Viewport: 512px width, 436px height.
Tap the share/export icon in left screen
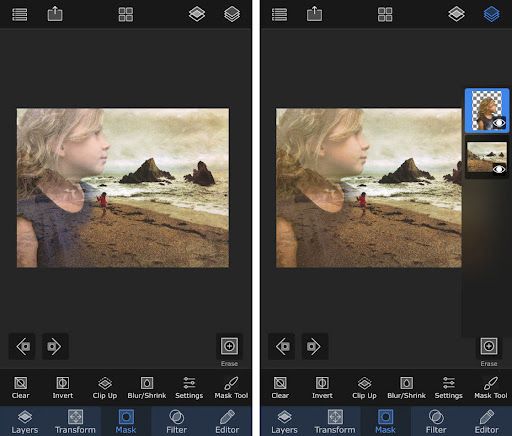point(55,14)
